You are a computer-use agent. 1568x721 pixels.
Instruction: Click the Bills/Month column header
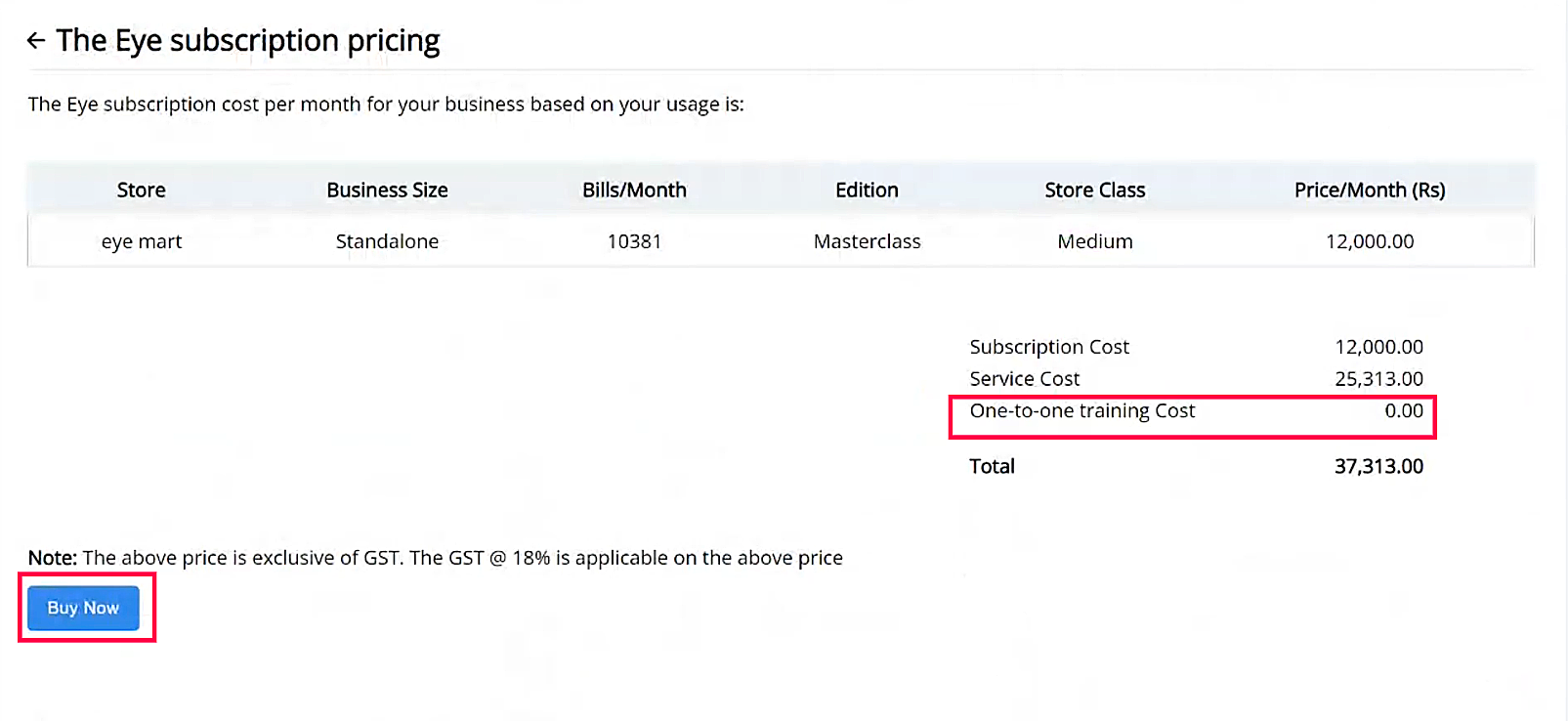click(634, 191)
